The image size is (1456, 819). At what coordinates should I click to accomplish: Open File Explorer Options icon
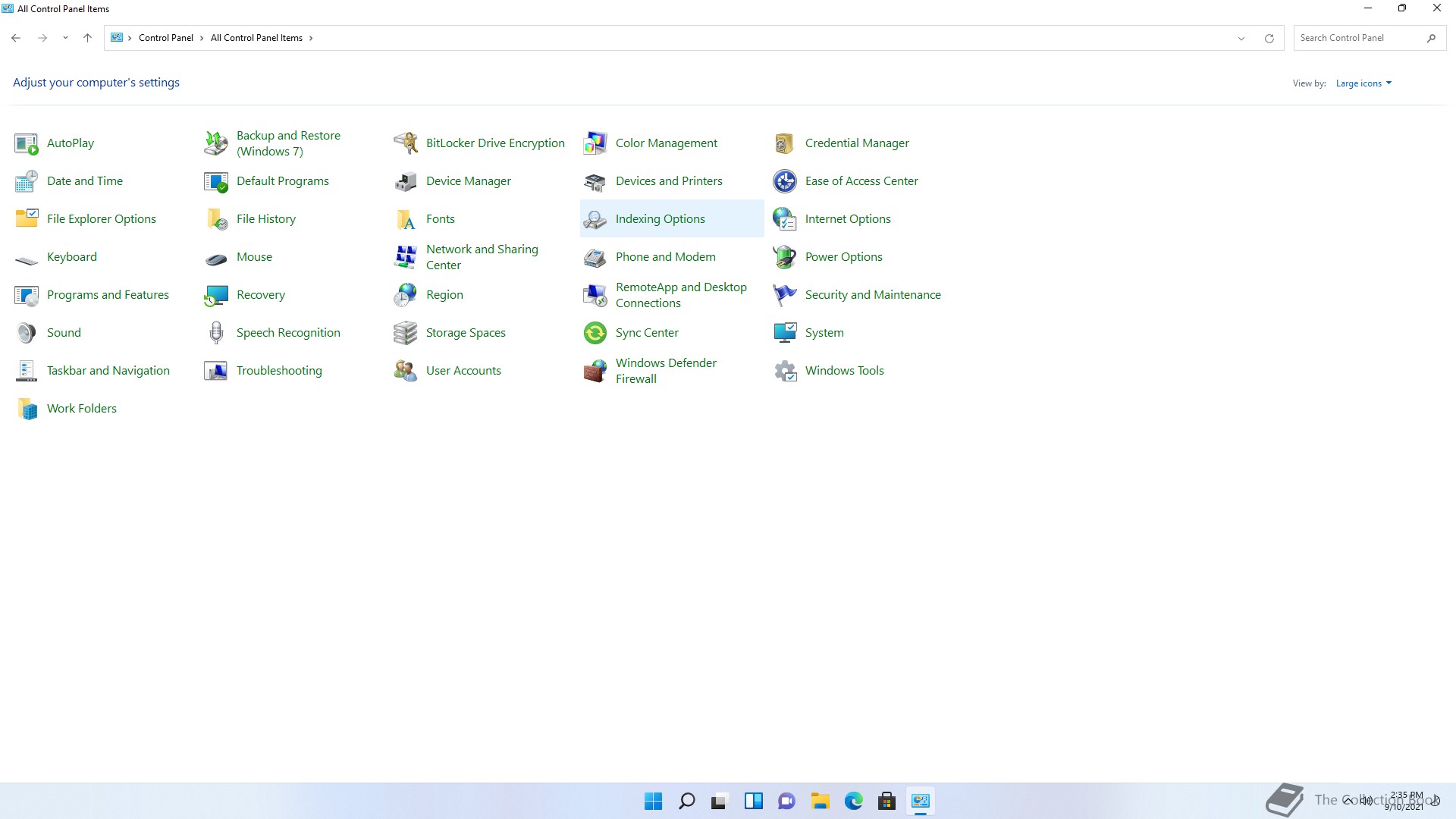(x=27, y=219)
